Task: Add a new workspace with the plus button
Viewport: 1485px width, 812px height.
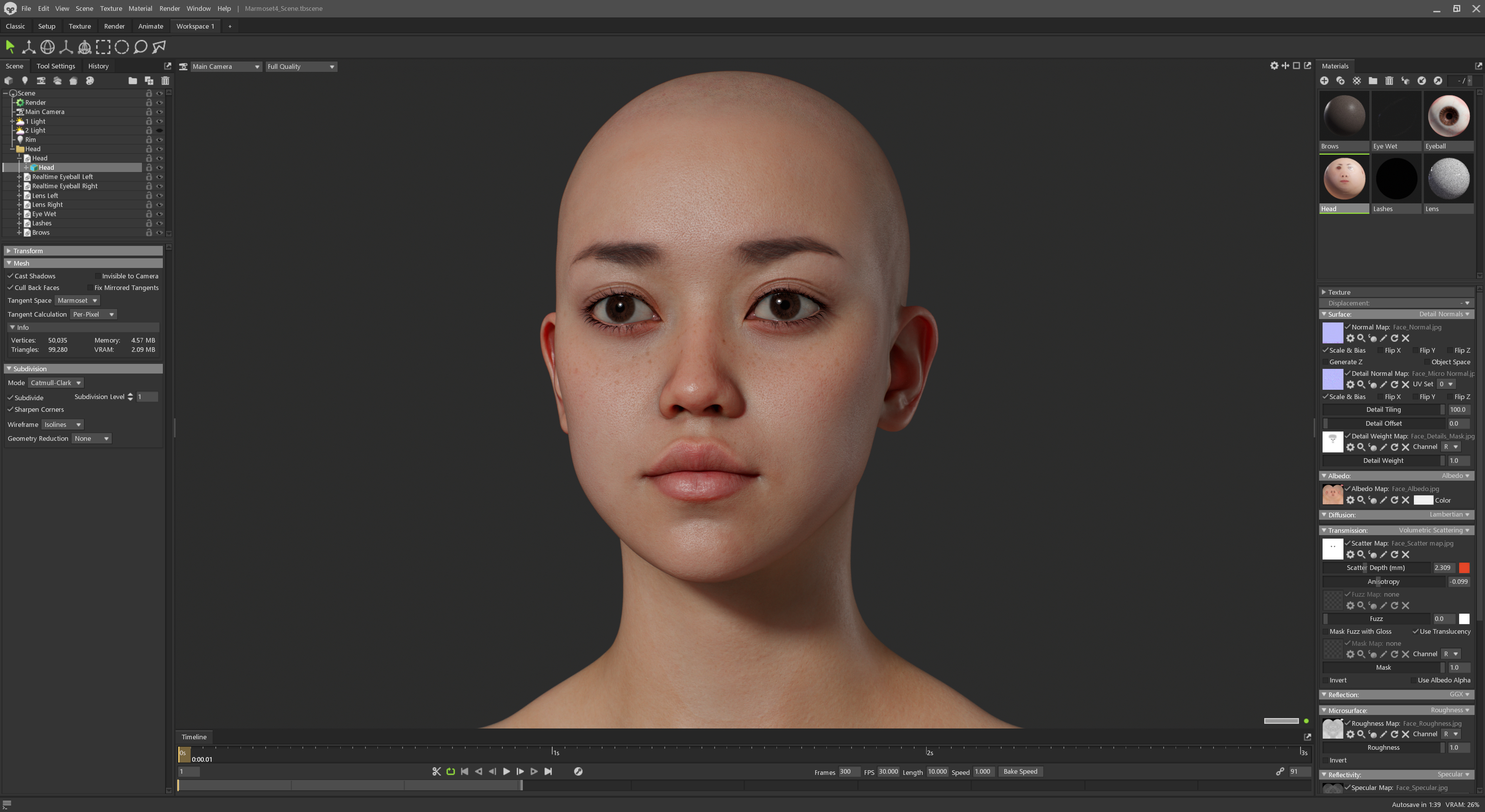Action: coord(229,26)
